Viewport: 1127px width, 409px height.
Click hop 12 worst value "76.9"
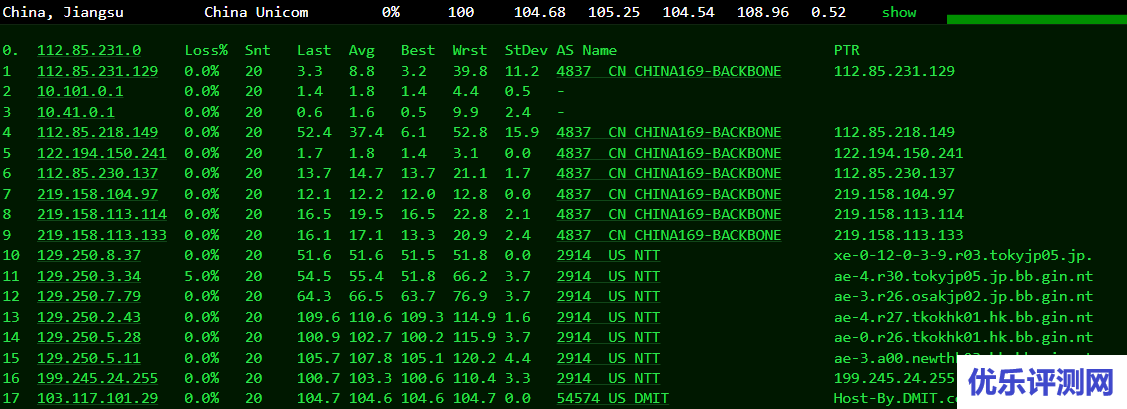click(x=470, y=296)
